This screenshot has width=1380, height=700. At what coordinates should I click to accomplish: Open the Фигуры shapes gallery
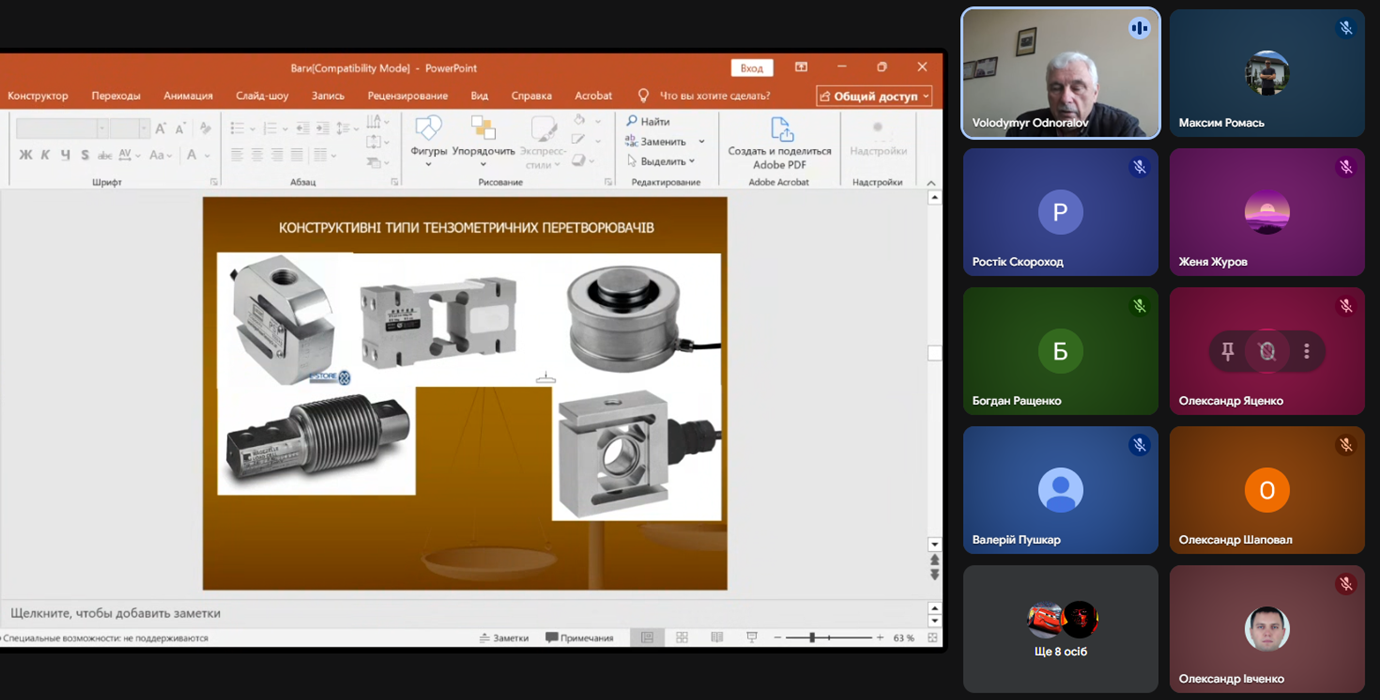tap(428, 136)
